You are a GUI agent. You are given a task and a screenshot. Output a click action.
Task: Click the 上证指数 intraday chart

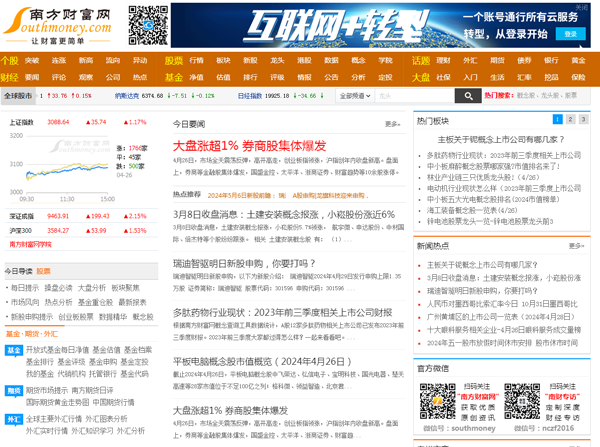tap(61, 167)
